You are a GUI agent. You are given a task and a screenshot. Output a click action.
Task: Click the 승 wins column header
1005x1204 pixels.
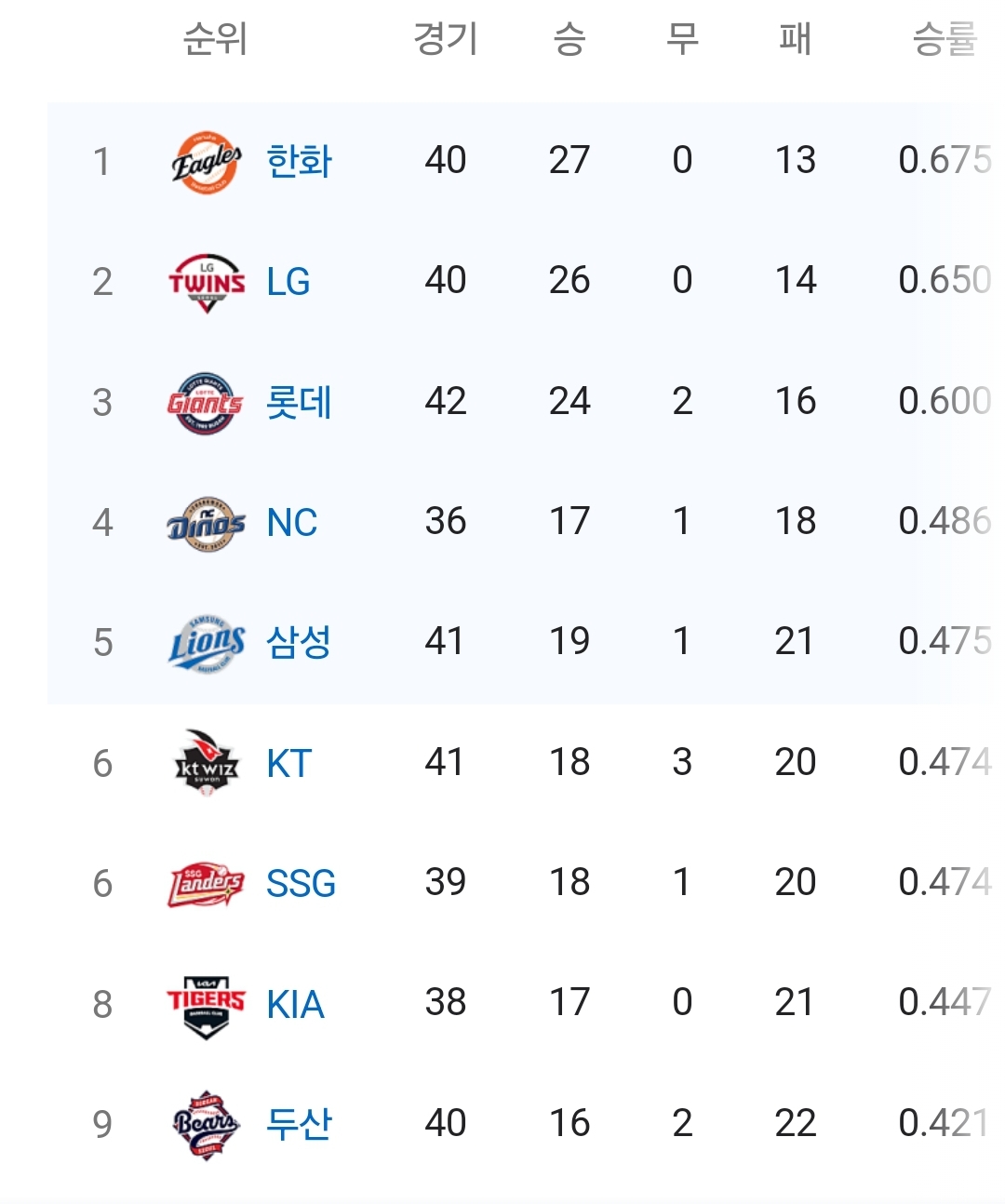[x=569, y=39]
